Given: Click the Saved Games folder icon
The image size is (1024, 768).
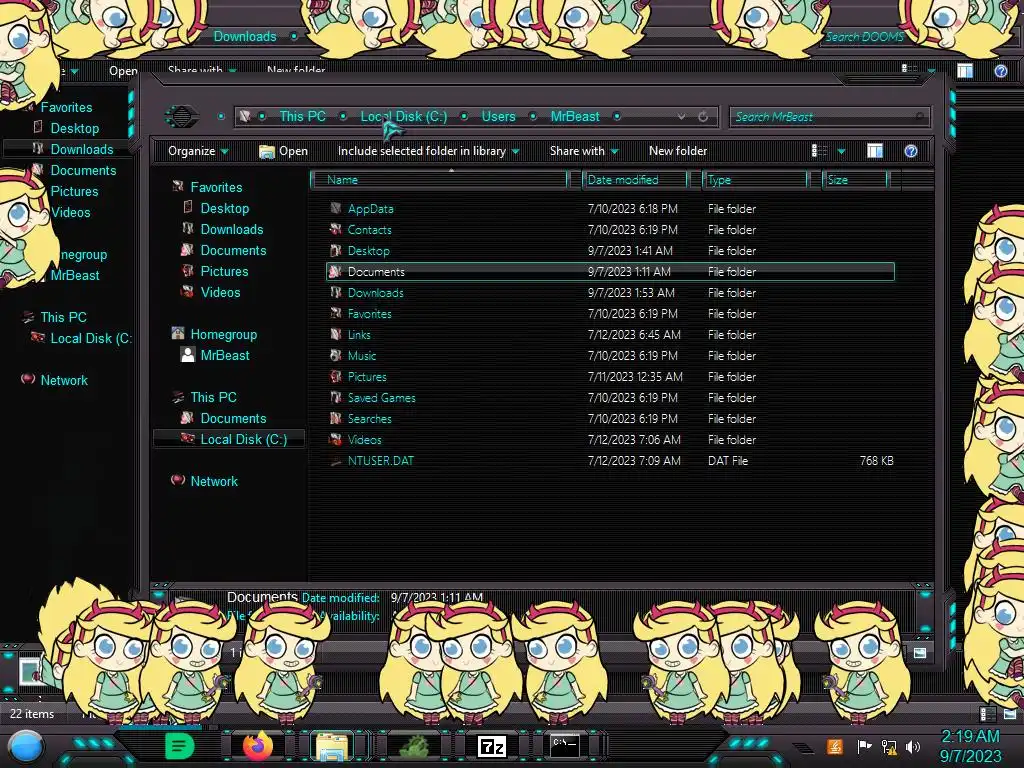Looking at the screenshot, I should (336, 397).
